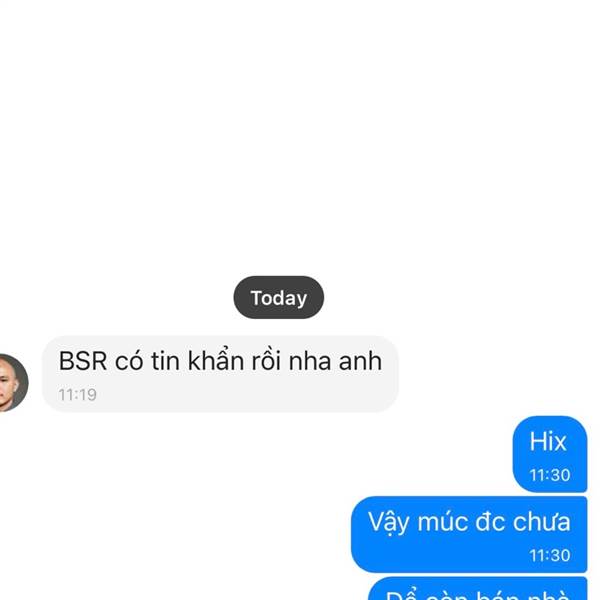Image resolution: width=600 pixels, height=600 pixels.
Task: Click the word rồi in received message
Action: (x=266, y=360)
